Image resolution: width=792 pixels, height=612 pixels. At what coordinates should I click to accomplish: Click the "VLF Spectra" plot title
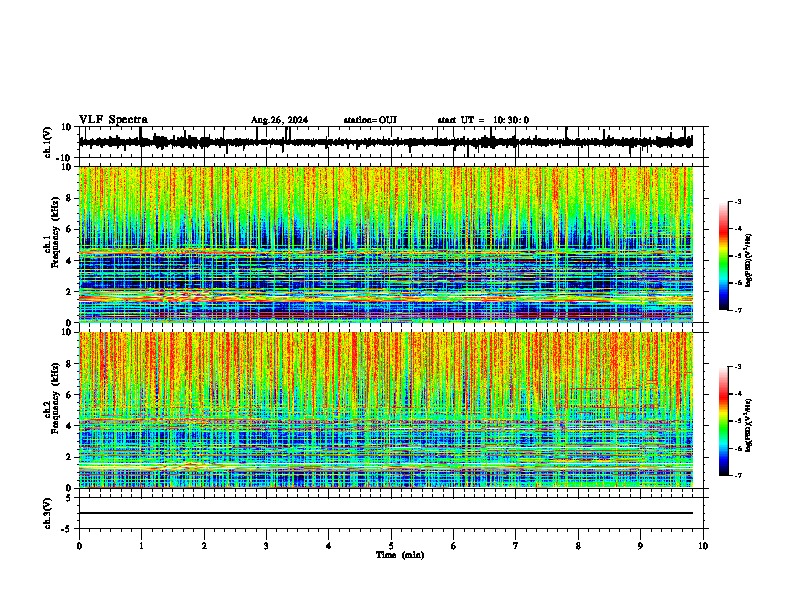113,120
